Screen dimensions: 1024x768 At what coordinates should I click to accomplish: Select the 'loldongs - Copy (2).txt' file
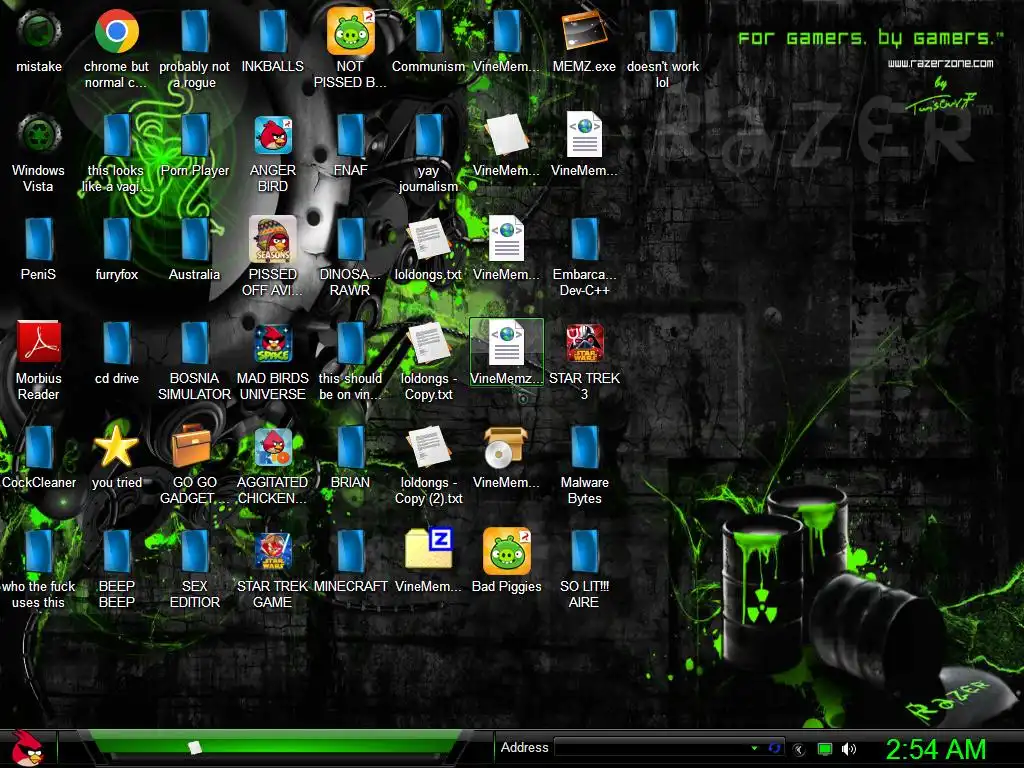428,447
